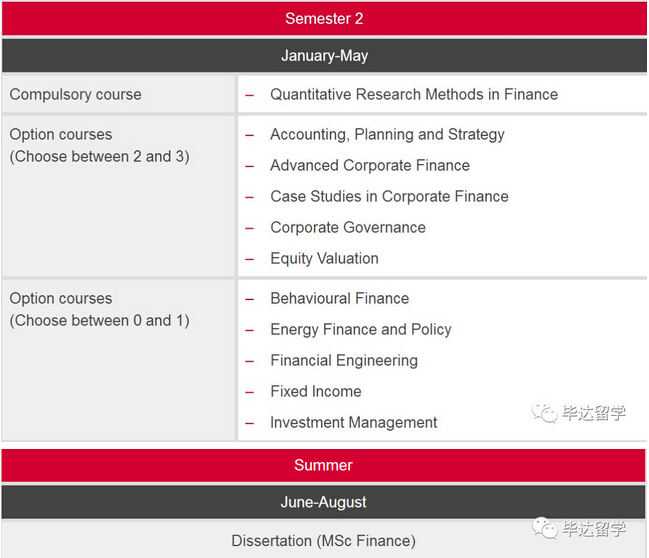Choose Investment Management option
649x558 pixels.
click(x=353, y=422)
